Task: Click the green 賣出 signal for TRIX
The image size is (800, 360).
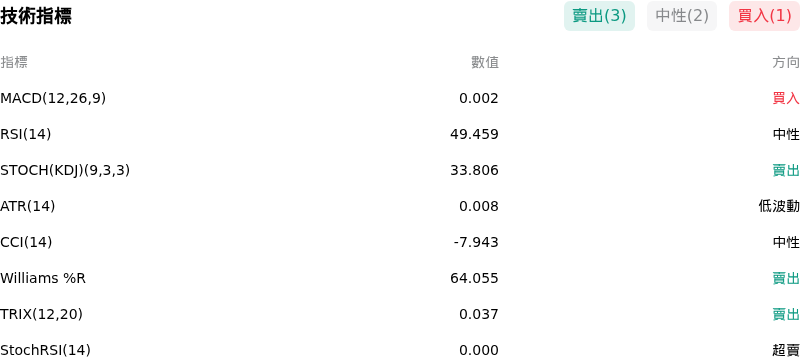Action: [x=786, y=314]
